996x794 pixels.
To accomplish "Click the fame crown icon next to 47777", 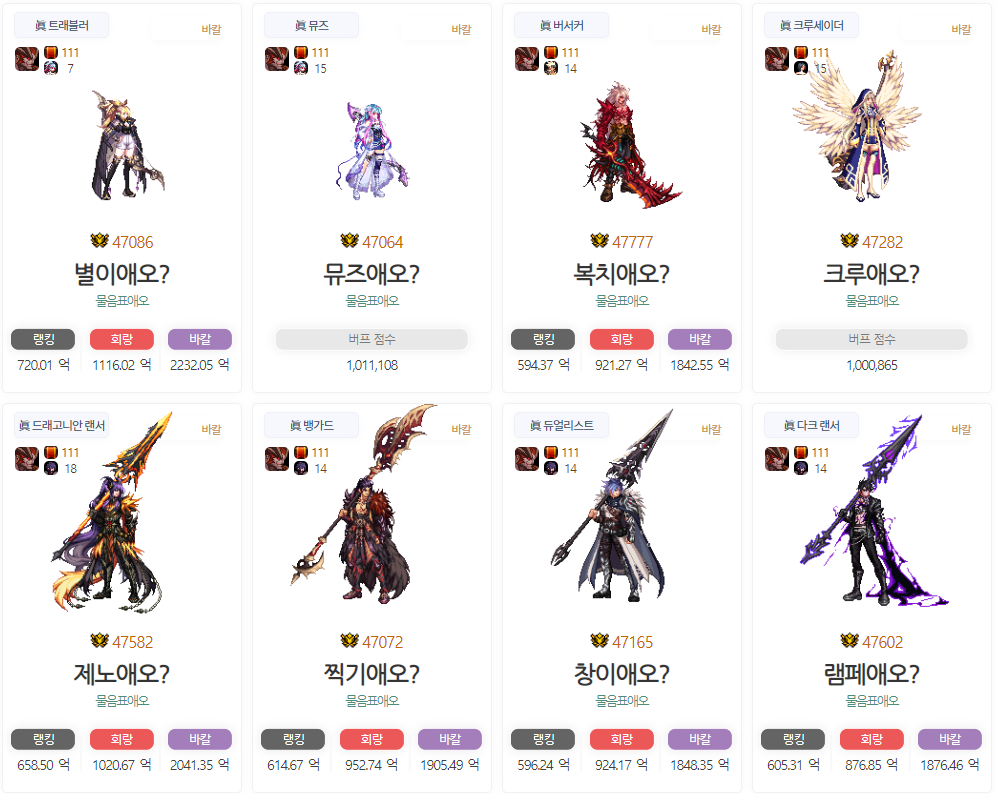I will (x=599, y=241).
